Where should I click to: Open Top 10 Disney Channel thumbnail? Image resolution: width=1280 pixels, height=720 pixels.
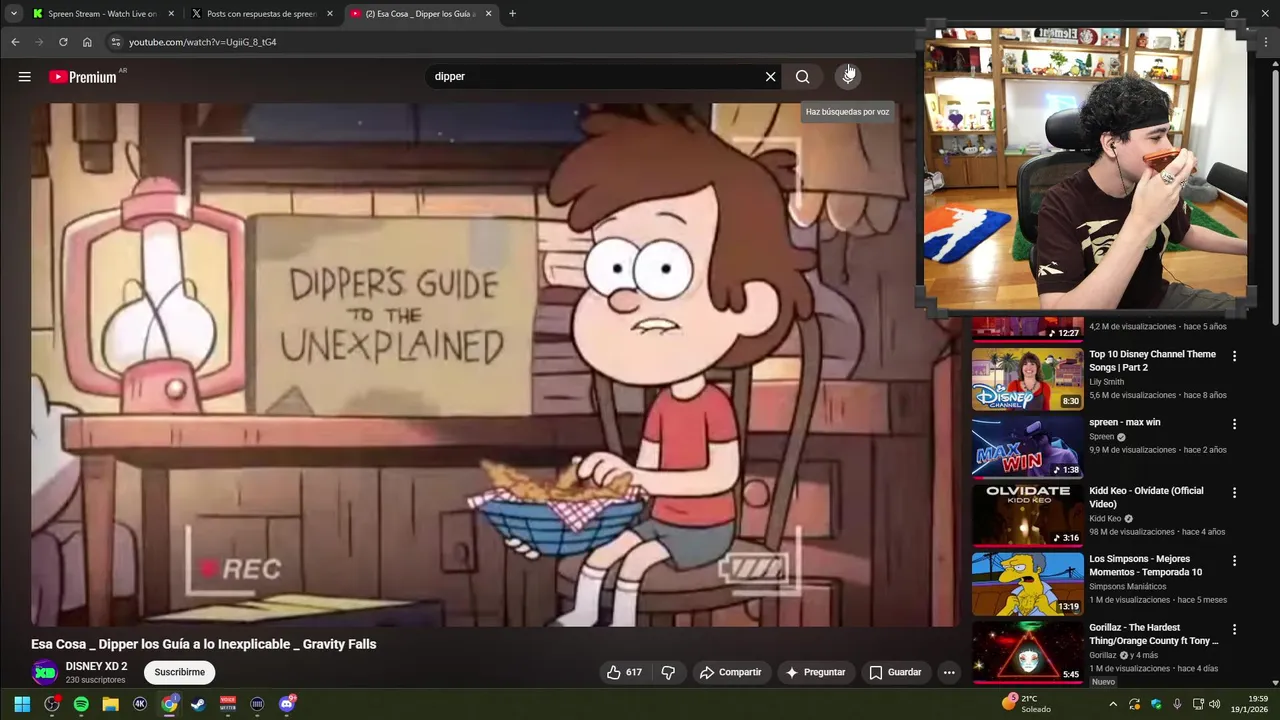click(x=1027, y=379)
